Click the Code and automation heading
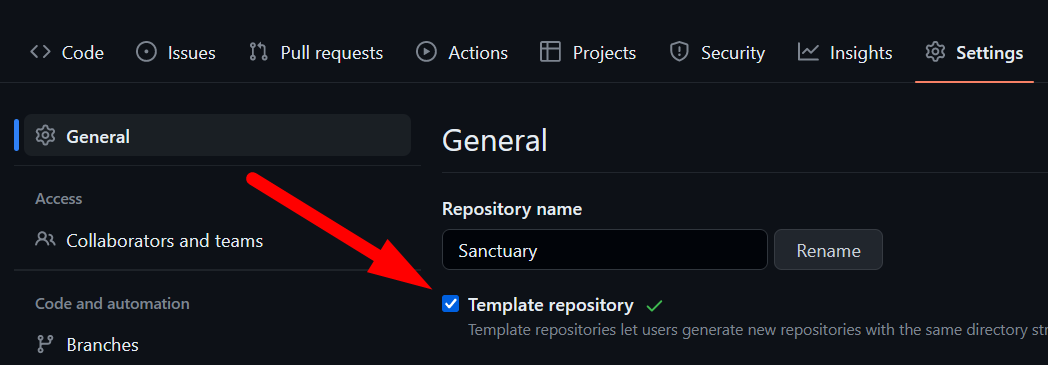The image size is (1048, 365). pos(112,303)
